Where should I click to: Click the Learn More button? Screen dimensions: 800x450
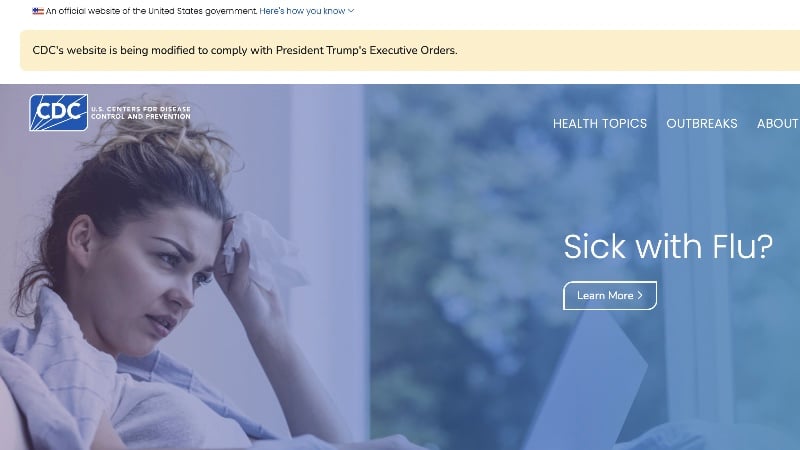click(x=610, y=295)
